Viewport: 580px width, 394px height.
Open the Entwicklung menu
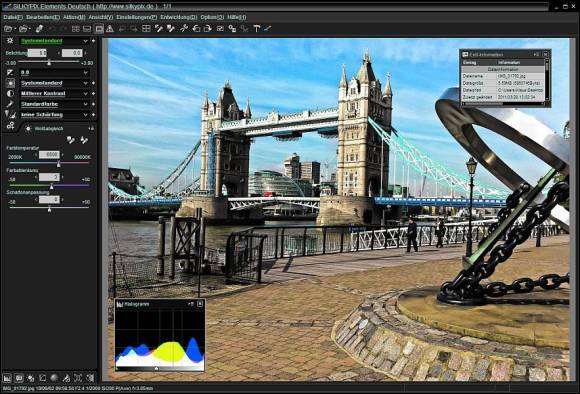[x=179, y=17]
